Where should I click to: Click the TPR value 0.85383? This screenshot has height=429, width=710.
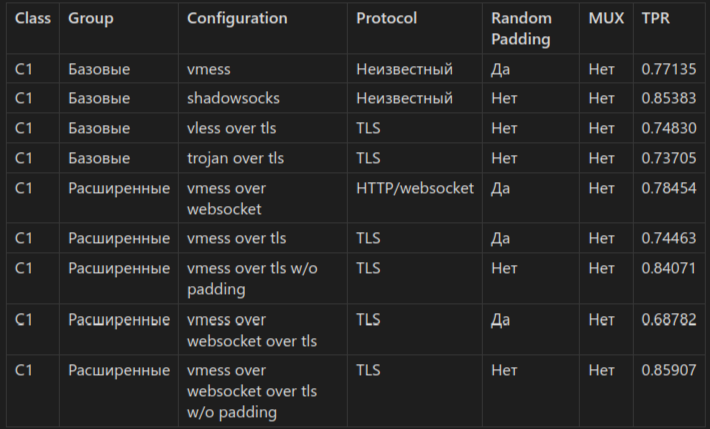pyautogui.click(x=669, y=99)
